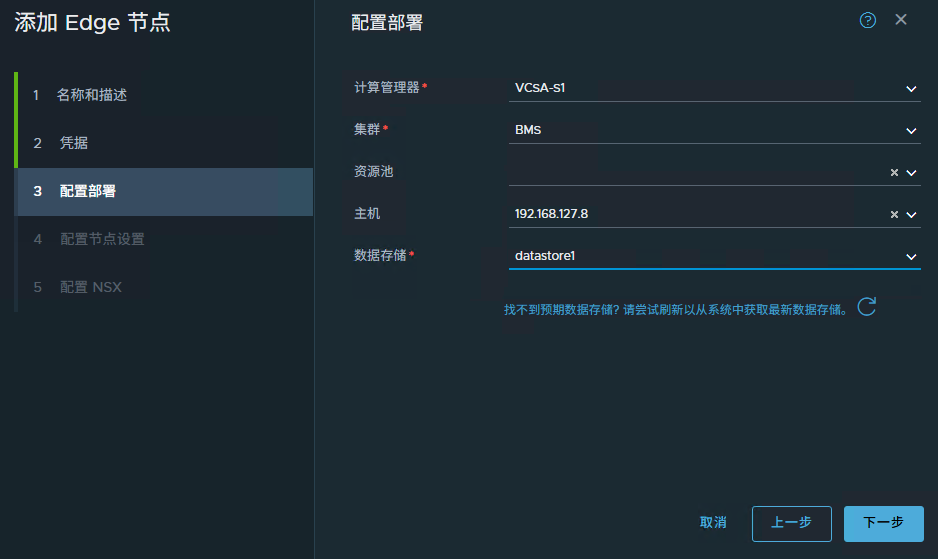Screen dimensions: 938x559
Task: Select step 4 配置节点设置
Action: pyautogui.click(x=102, y=239)
